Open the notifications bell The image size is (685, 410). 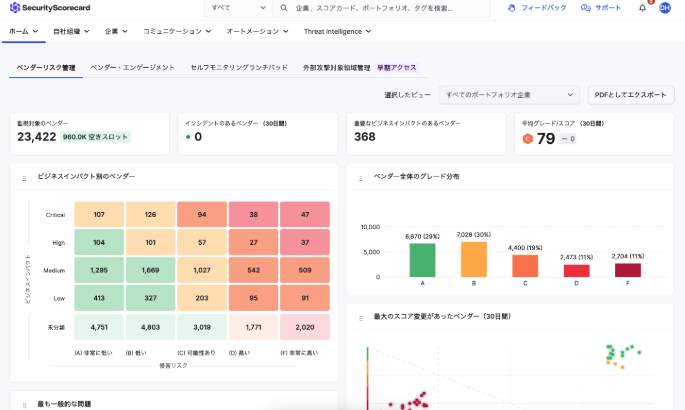[642, 8]
